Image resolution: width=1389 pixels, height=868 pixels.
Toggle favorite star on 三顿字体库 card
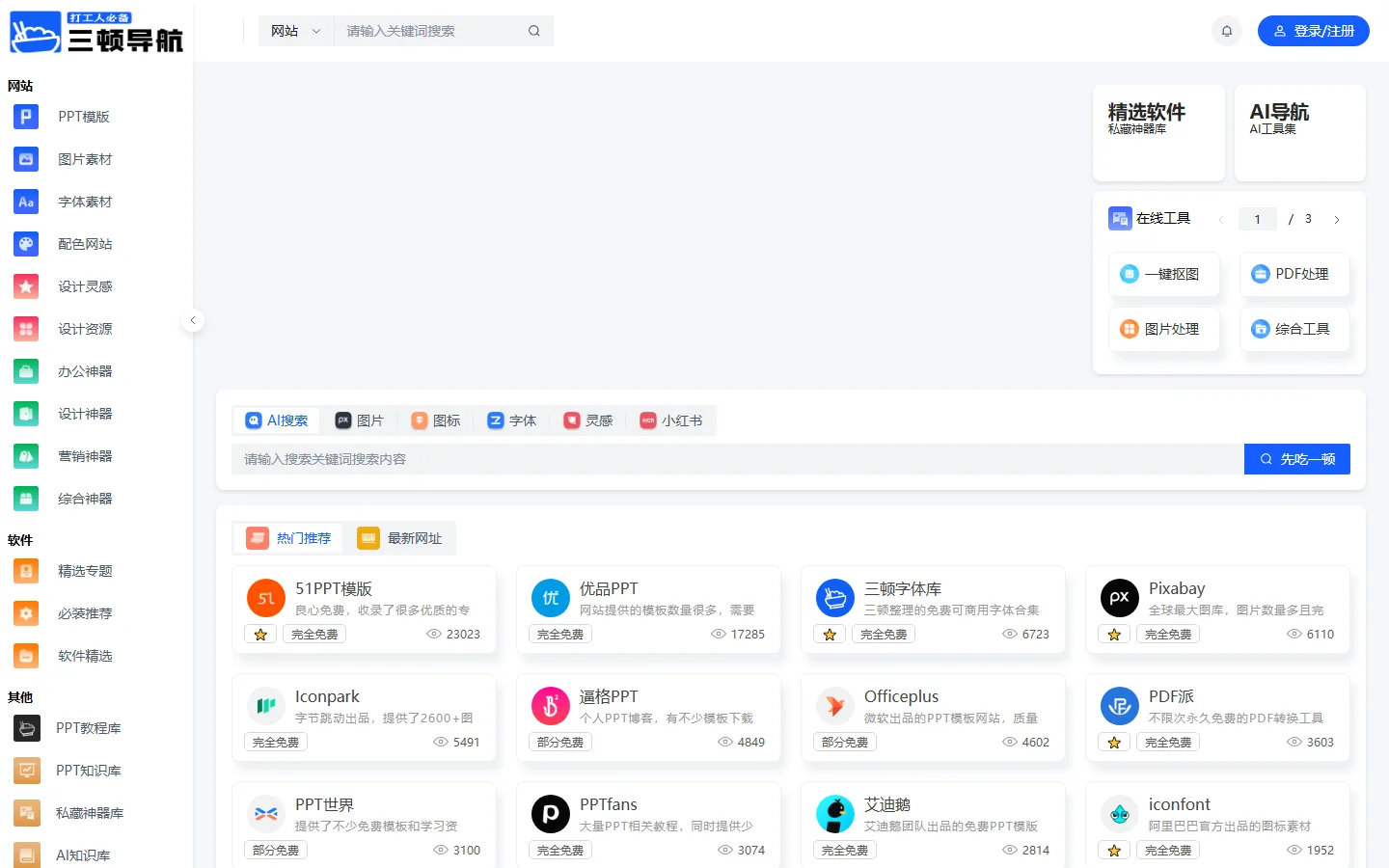830,635
